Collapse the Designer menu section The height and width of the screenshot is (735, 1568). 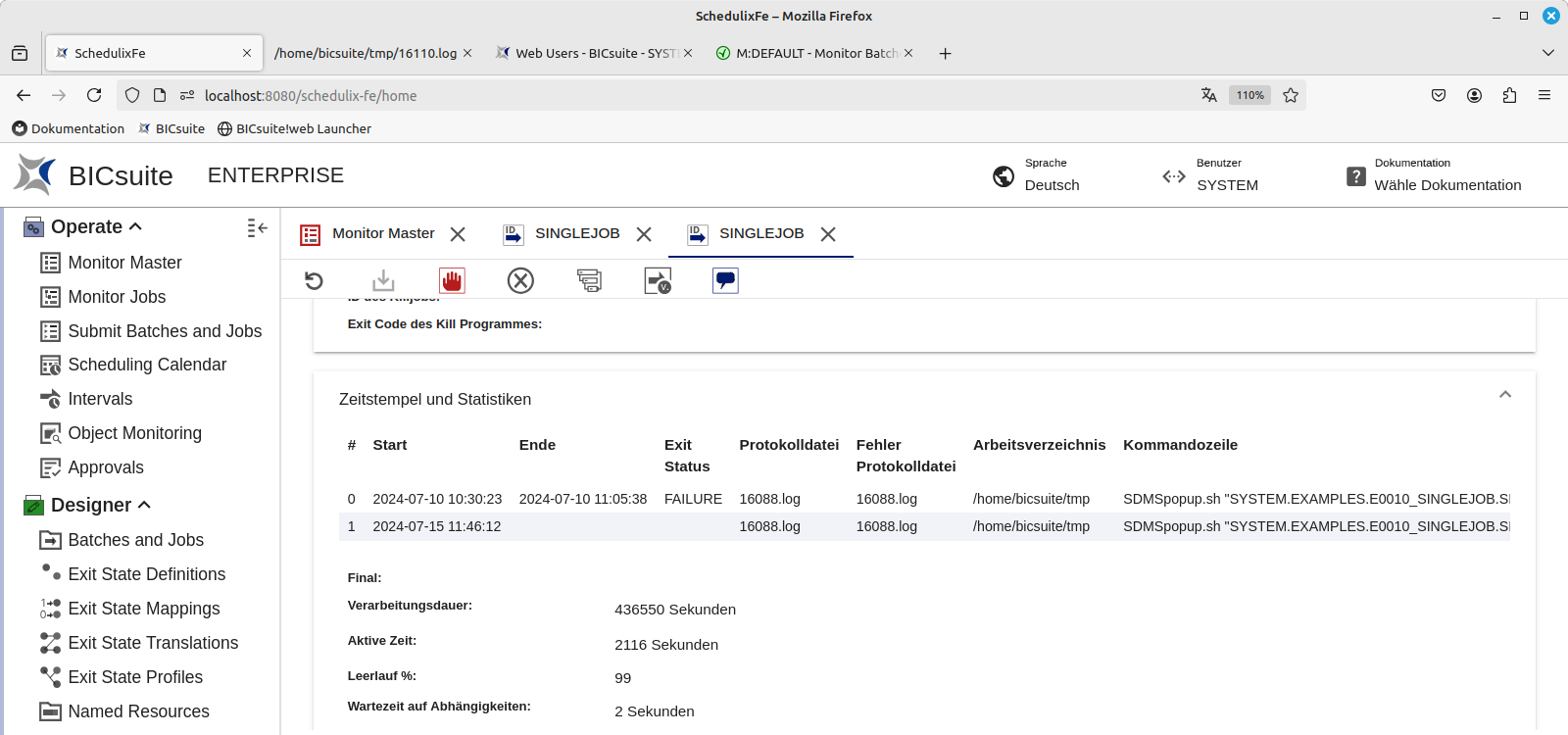coord(144,505)
